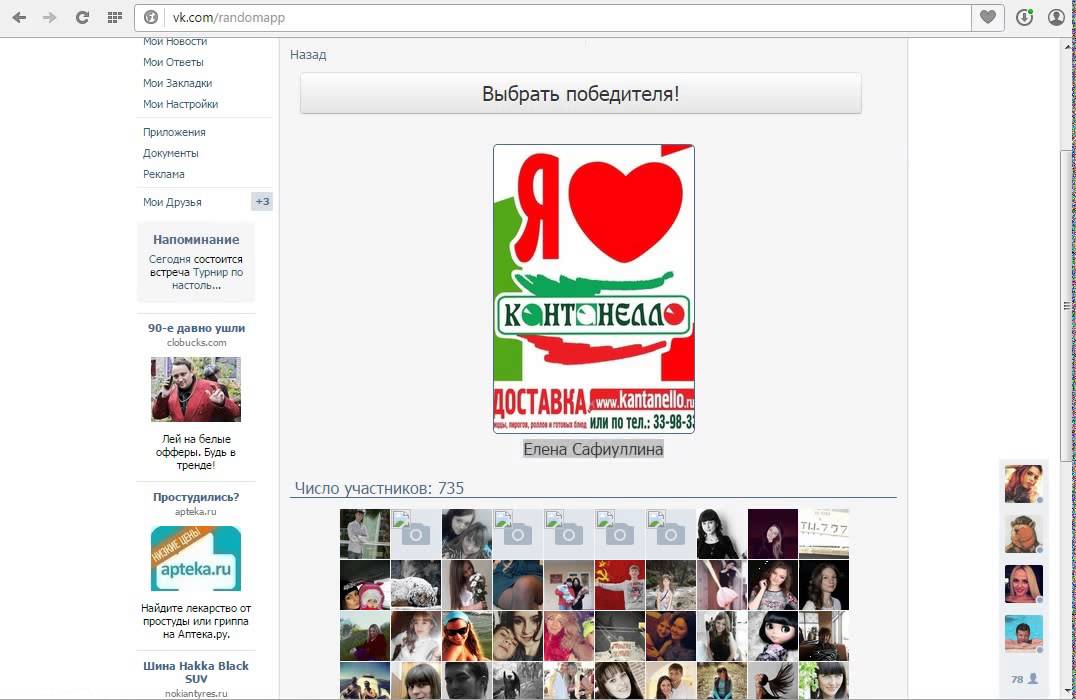Click the vk.com/randomapp address bar
1076x700 pixels.
pyautogui.click(x=552, y=17)
